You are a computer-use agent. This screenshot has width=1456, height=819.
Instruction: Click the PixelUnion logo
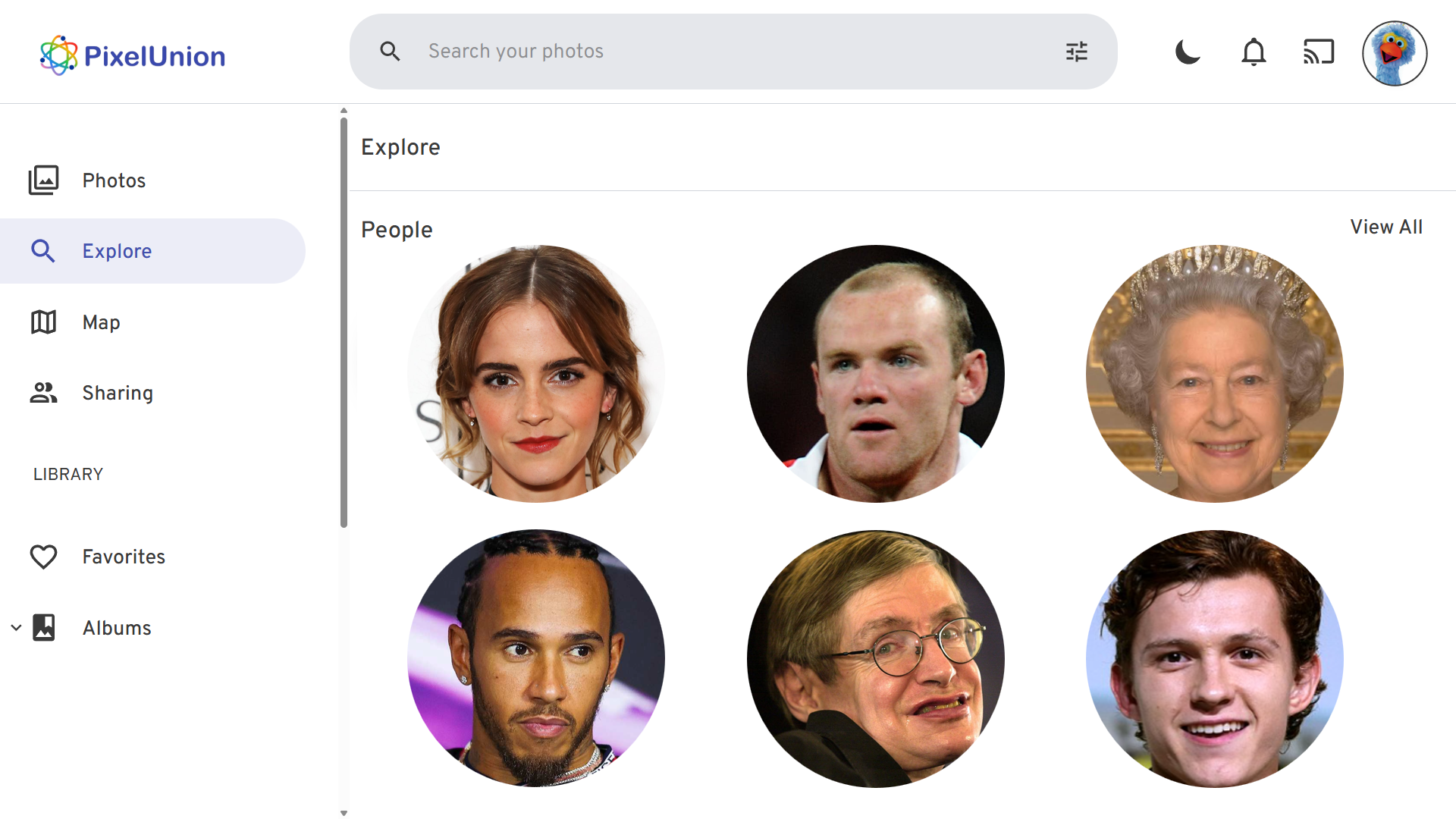(x=132, y=54)
